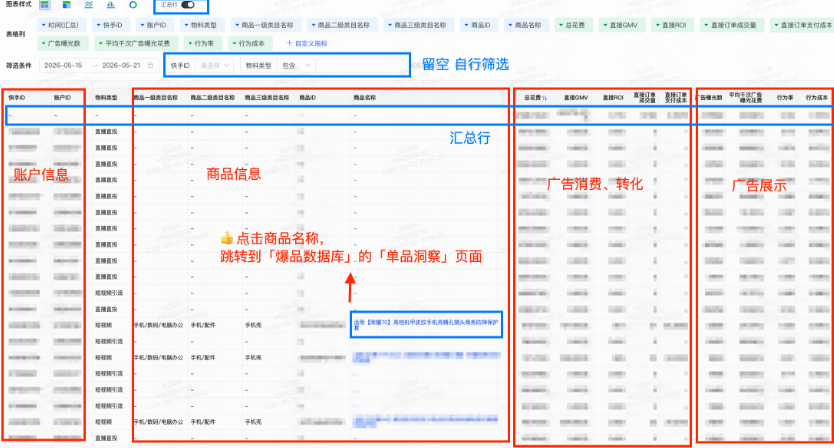Open the 平均千次广告曝光花费 metric chip
This screenshot has height=448, width=834.
(x=135, y=43)
